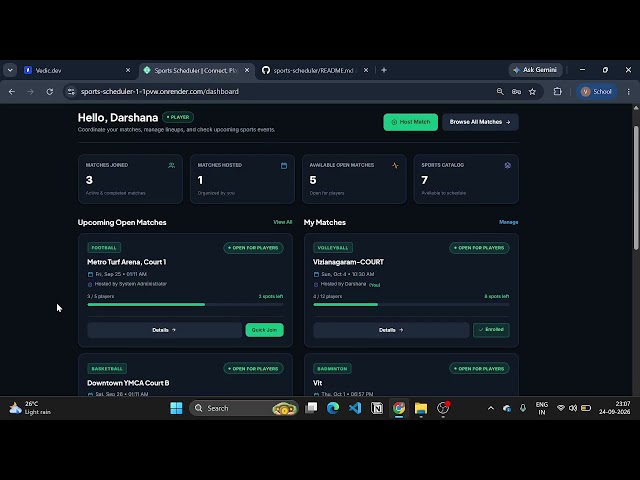640x480 pixels.
Task: Close the Vedic.dev tab
Action: [128, 70]
